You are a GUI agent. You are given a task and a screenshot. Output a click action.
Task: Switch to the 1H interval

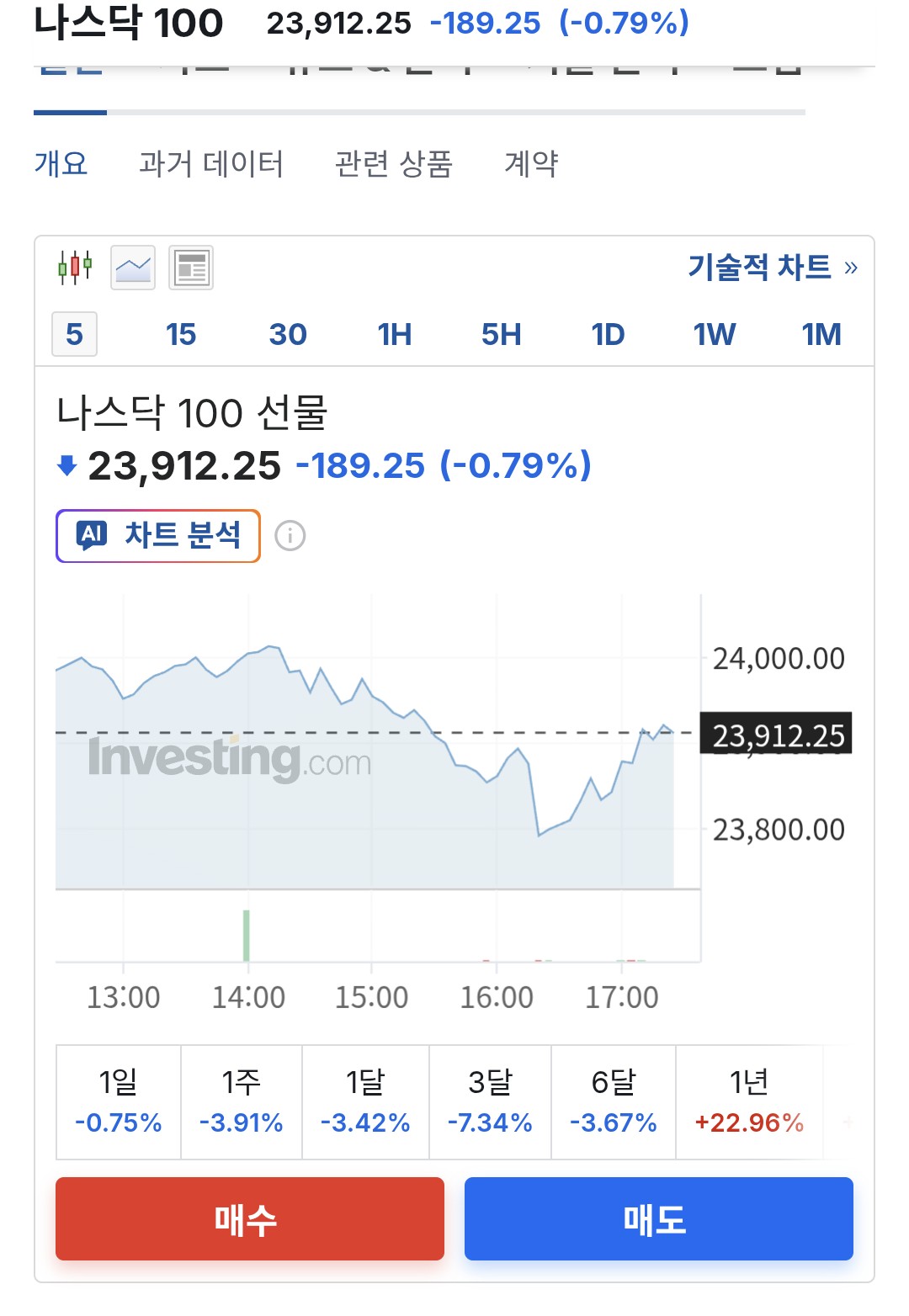point(394,335)
